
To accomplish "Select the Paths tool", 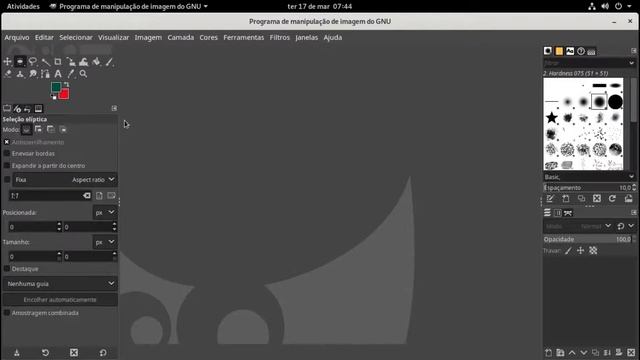I will [45, 74].
